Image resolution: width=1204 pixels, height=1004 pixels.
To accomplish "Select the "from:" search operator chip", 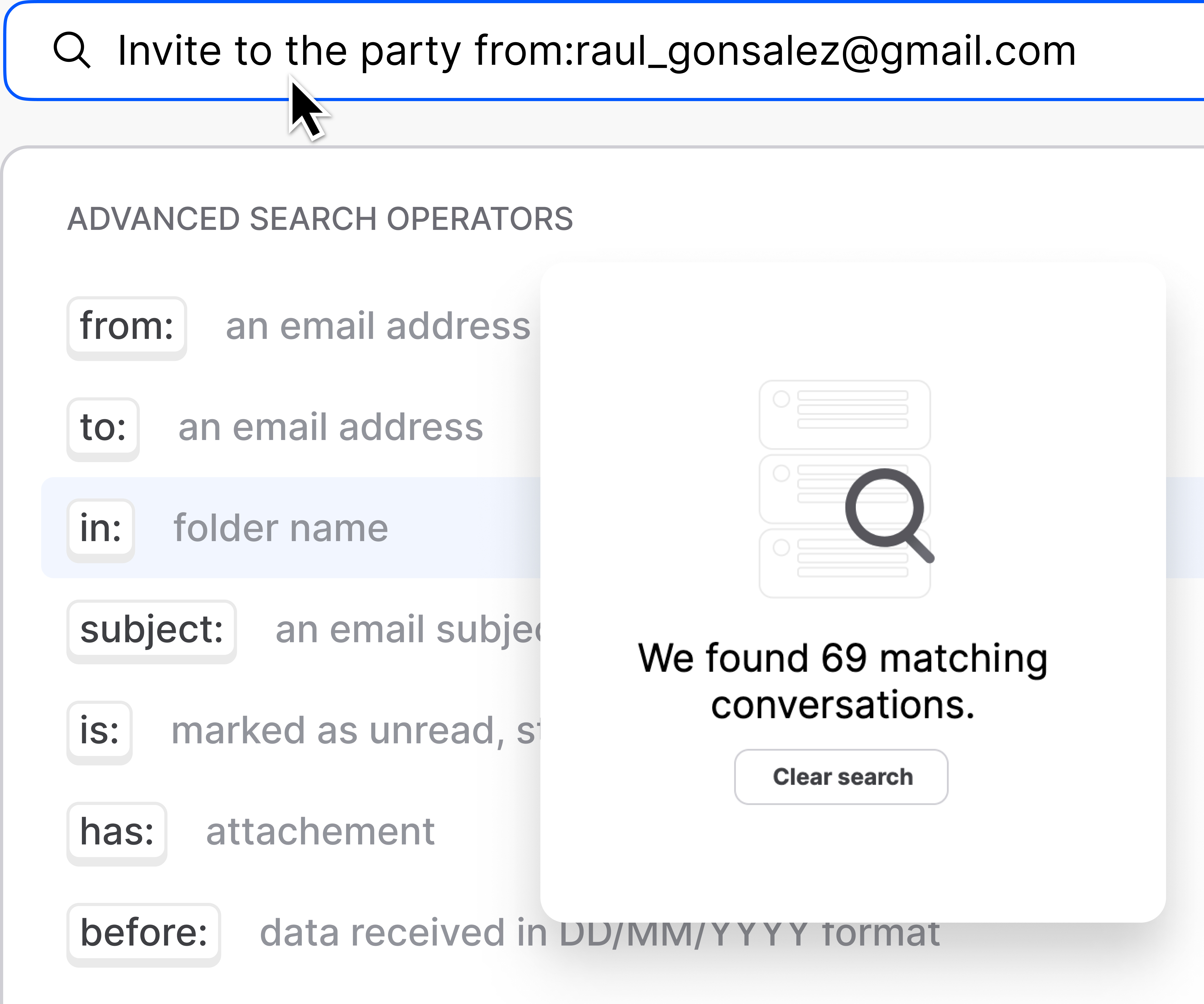I will click(127, 326).
